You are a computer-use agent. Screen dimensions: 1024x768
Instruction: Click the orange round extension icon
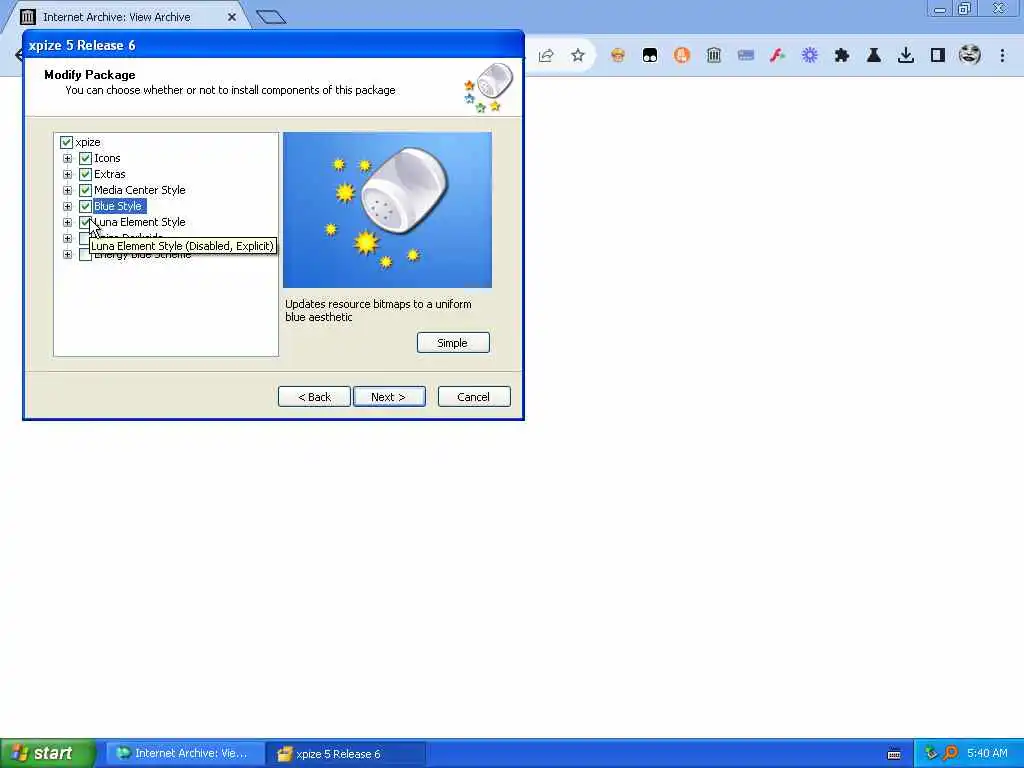pyautogui.click(x=682, y=56)
